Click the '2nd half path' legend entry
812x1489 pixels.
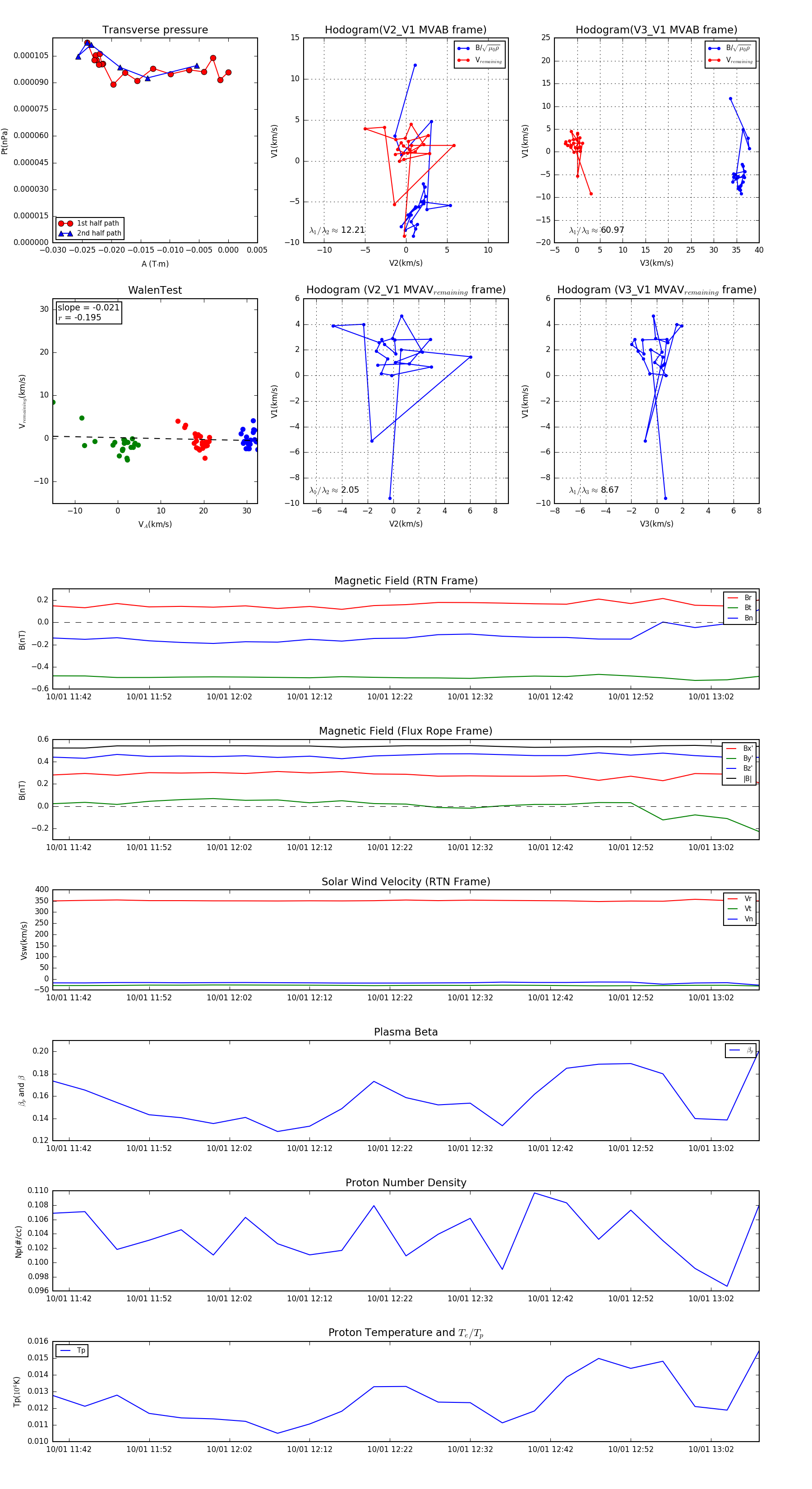[x=90, y=234]
